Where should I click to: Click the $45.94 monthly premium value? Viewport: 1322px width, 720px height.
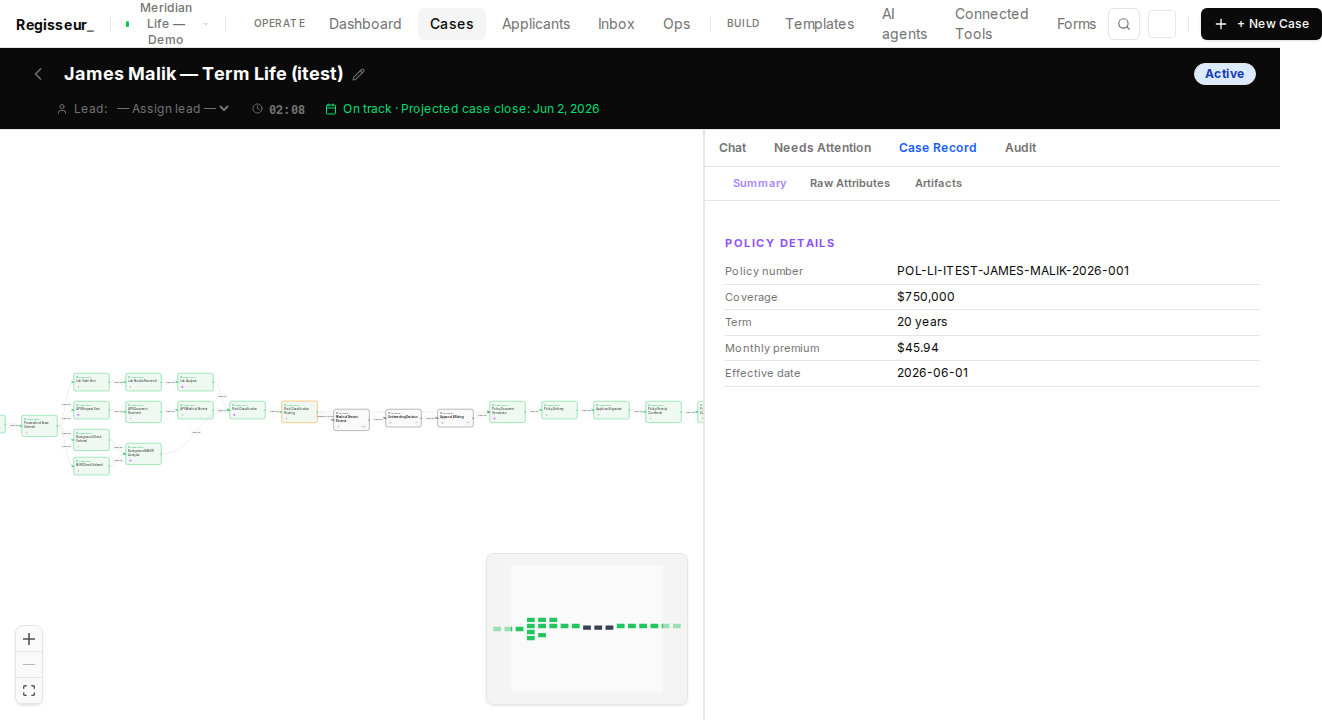[918, 348]
